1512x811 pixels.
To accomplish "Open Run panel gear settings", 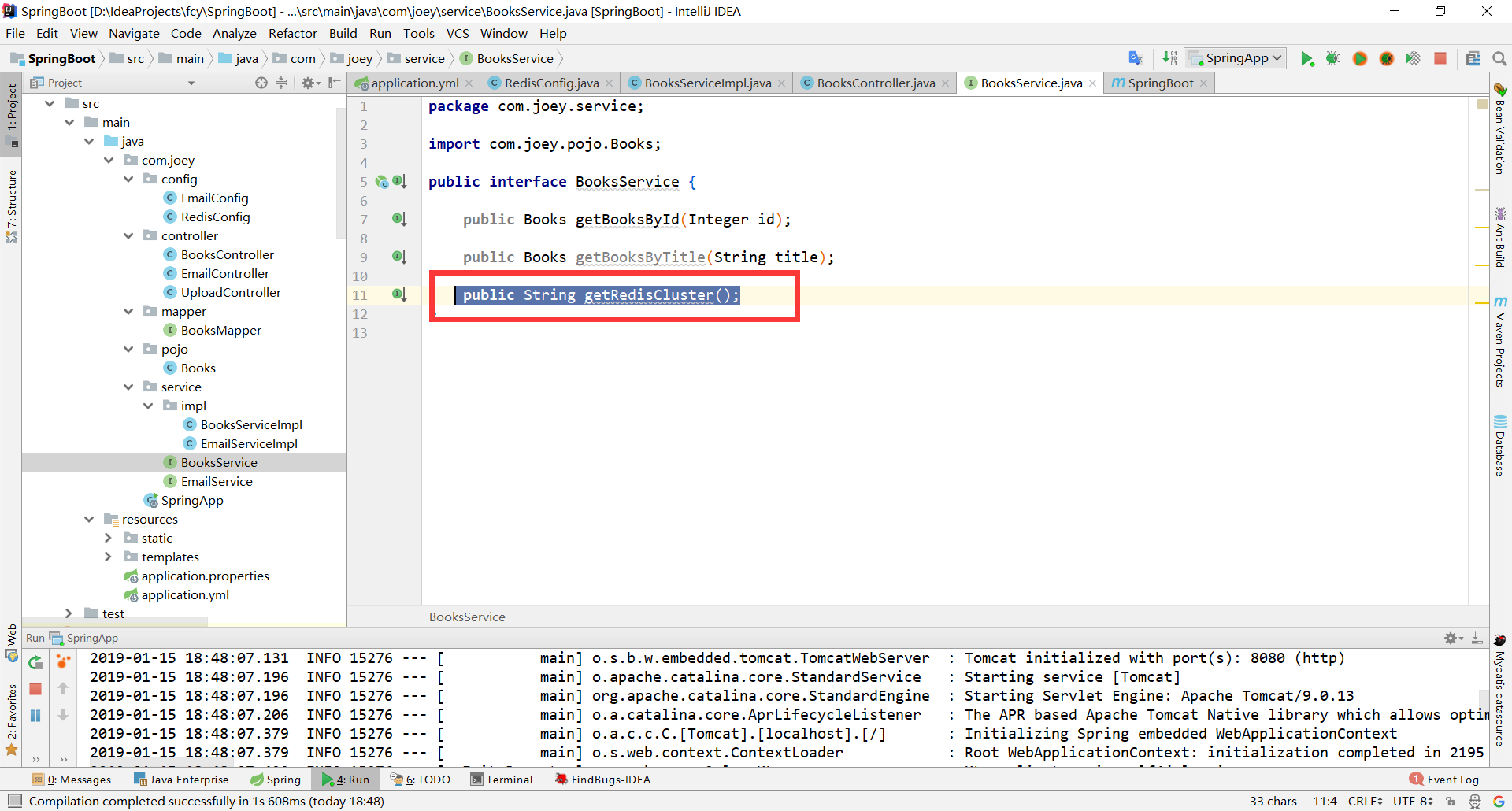I will (1452, 638).
